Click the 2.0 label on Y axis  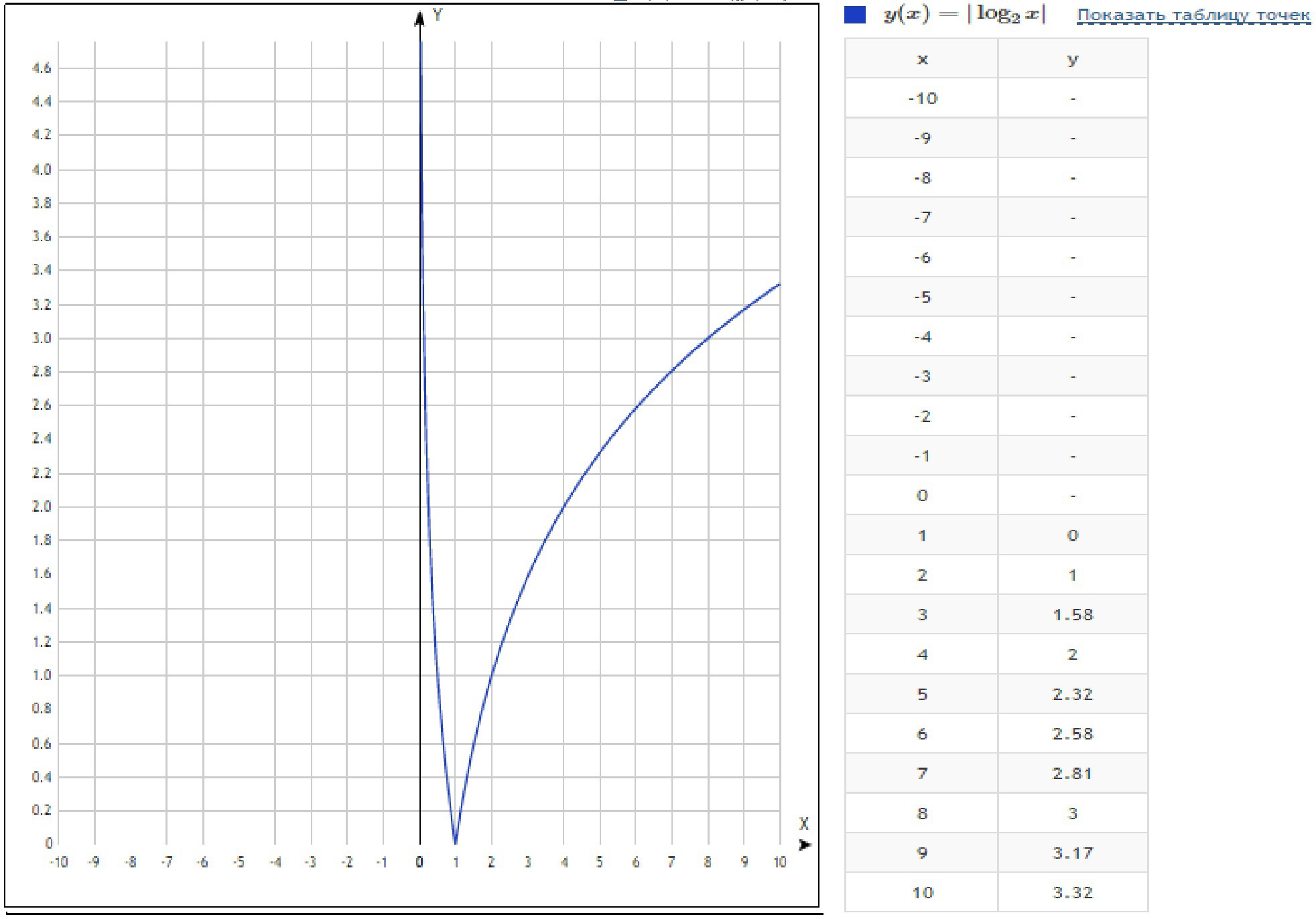pyautogui.click(x=42, y=507)
